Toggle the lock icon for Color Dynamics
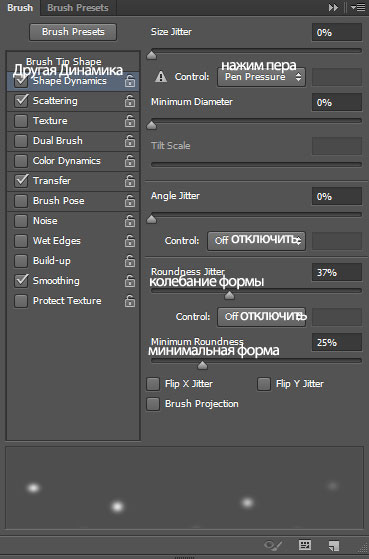The height and width of the screenshot is (559, 369). [x=130, y=161]
